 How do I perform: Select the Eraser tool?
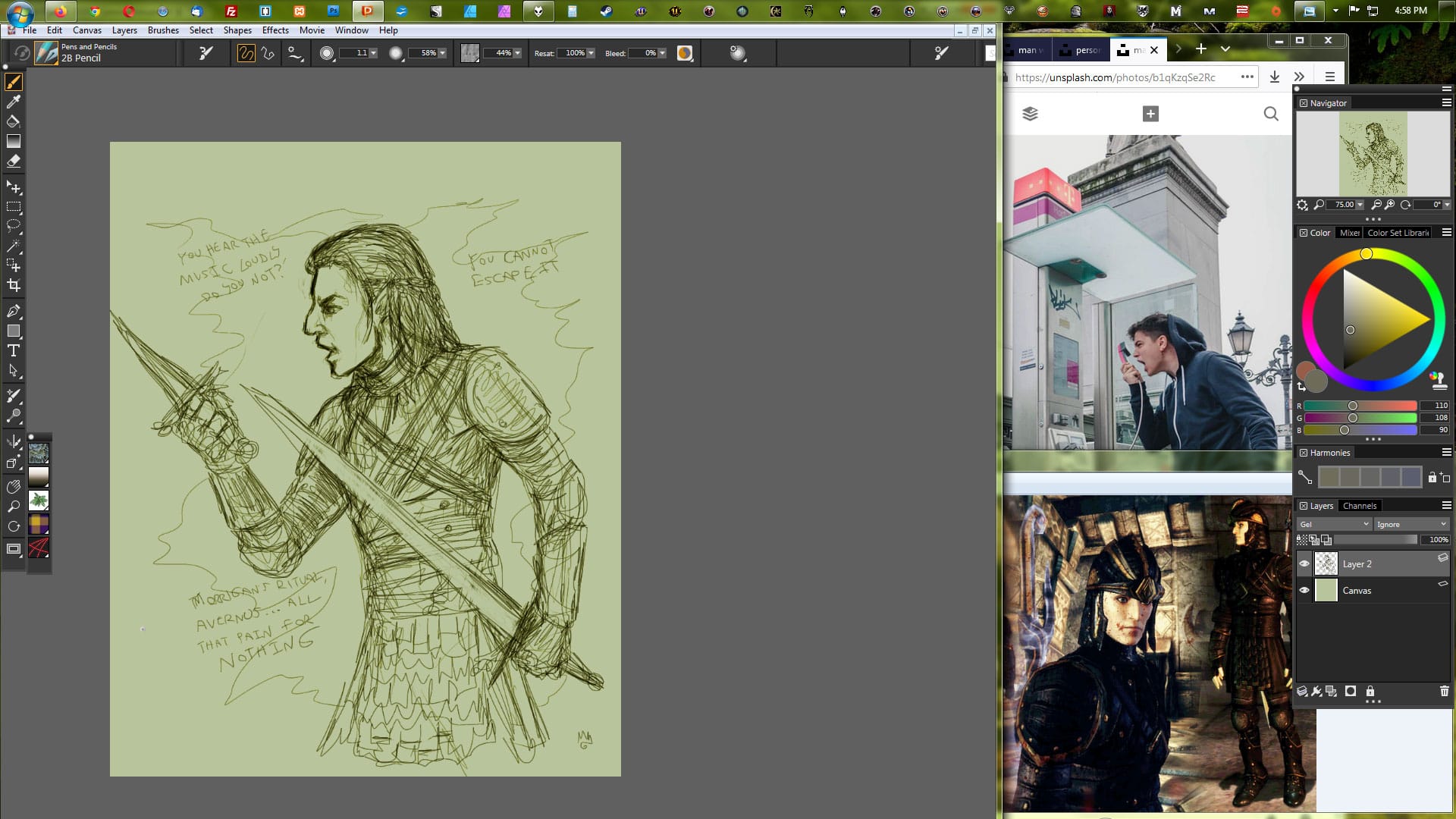point(14,161)
